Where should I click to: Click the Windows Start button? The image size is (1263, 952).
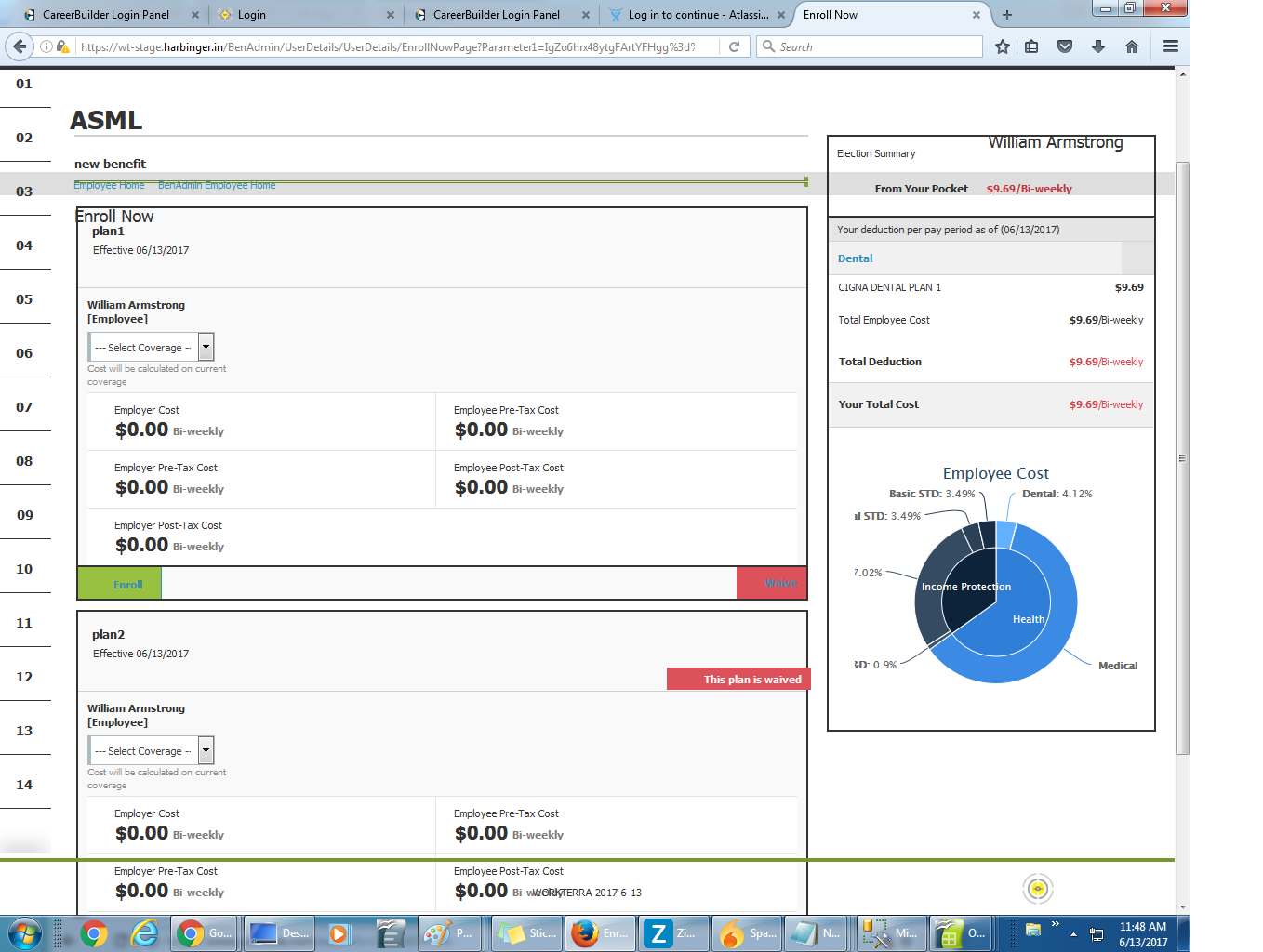click(24, 932)
